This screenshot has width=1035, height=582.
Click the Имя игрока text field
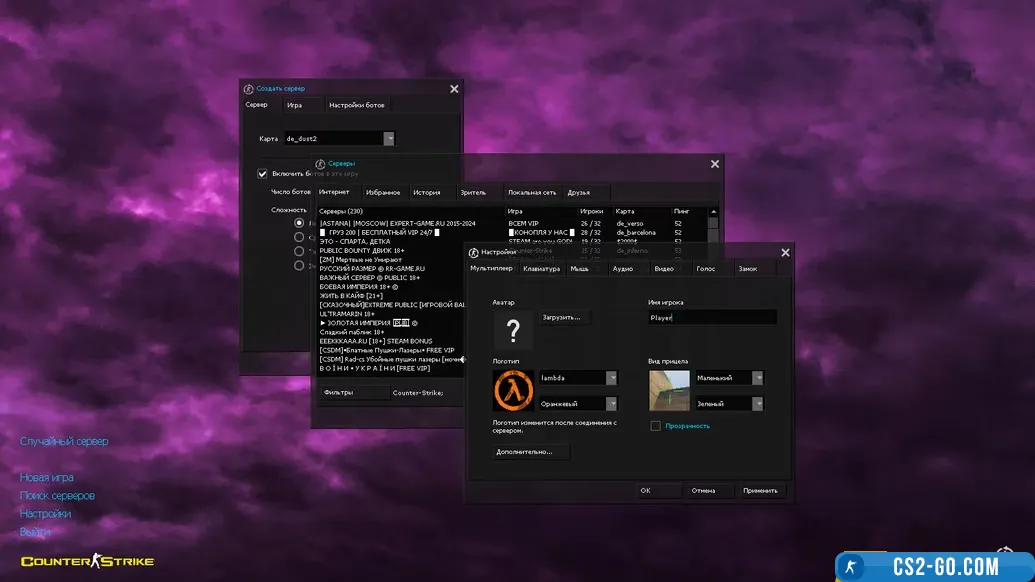[x=711, y=317]
